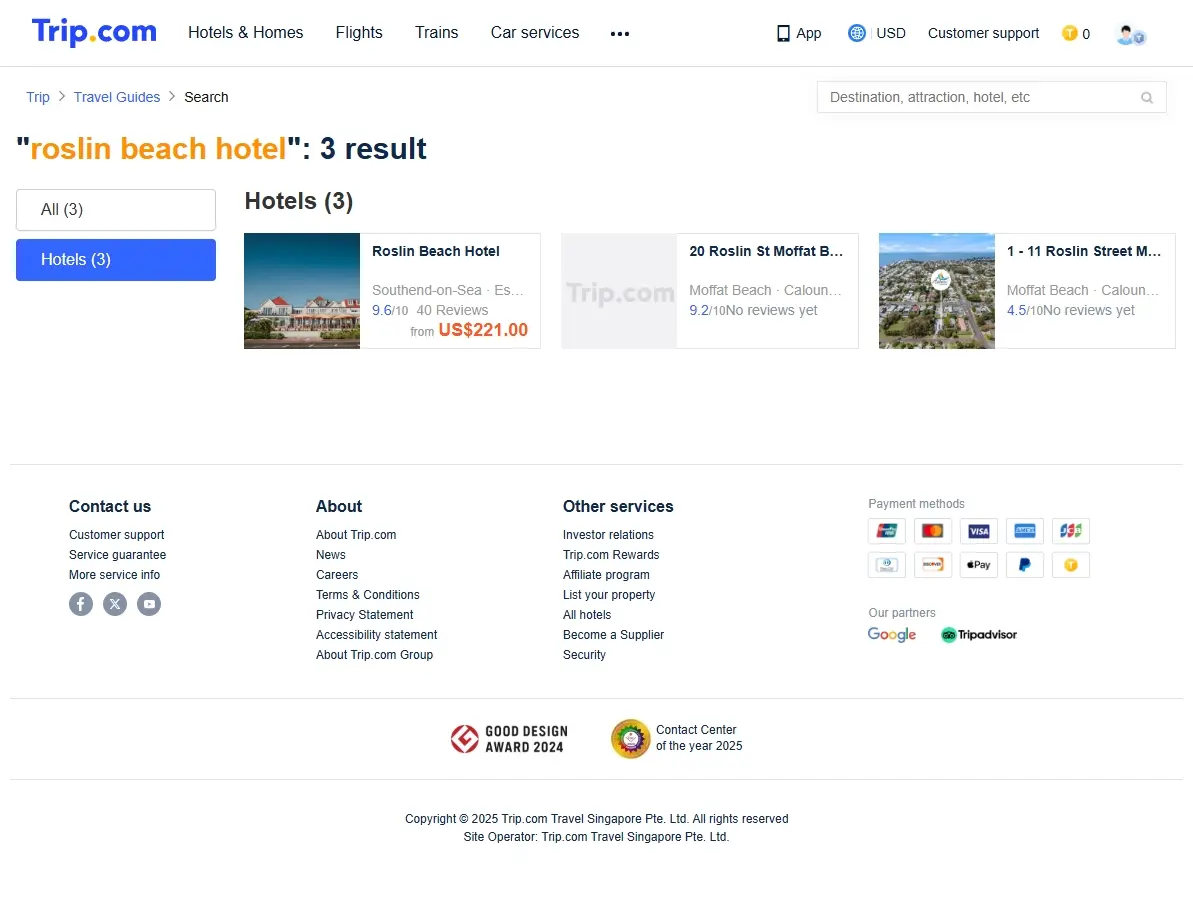Click the App phone icon
1193x921 pixels.
coord(783,33)
